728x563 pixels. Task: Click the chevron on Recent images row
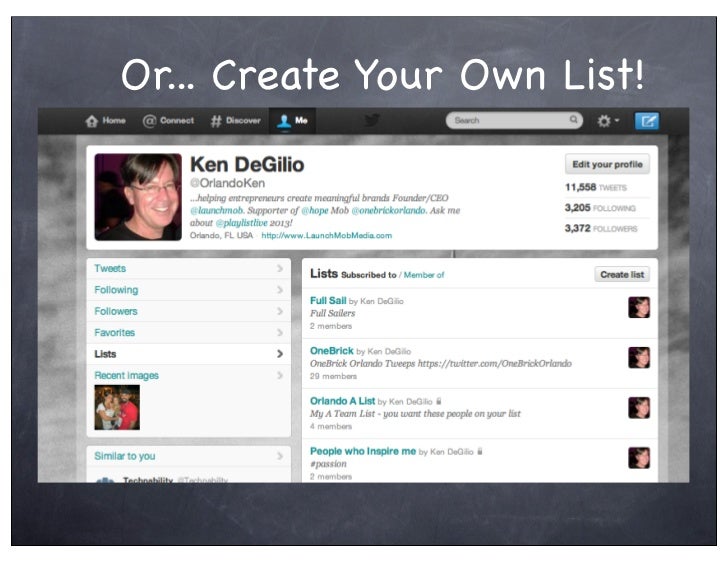[x=280, y=375]
